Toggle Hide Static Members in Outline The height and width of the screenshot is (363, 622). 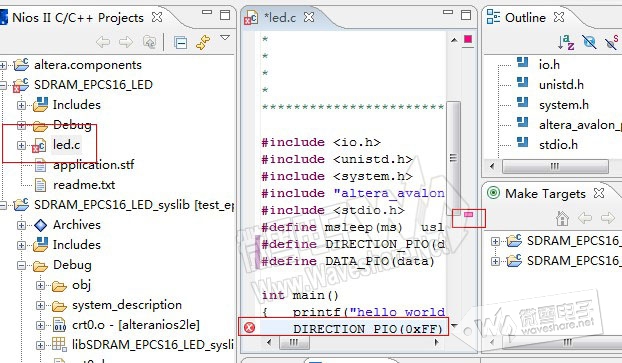pyautogui.click(x=612, y=42)
